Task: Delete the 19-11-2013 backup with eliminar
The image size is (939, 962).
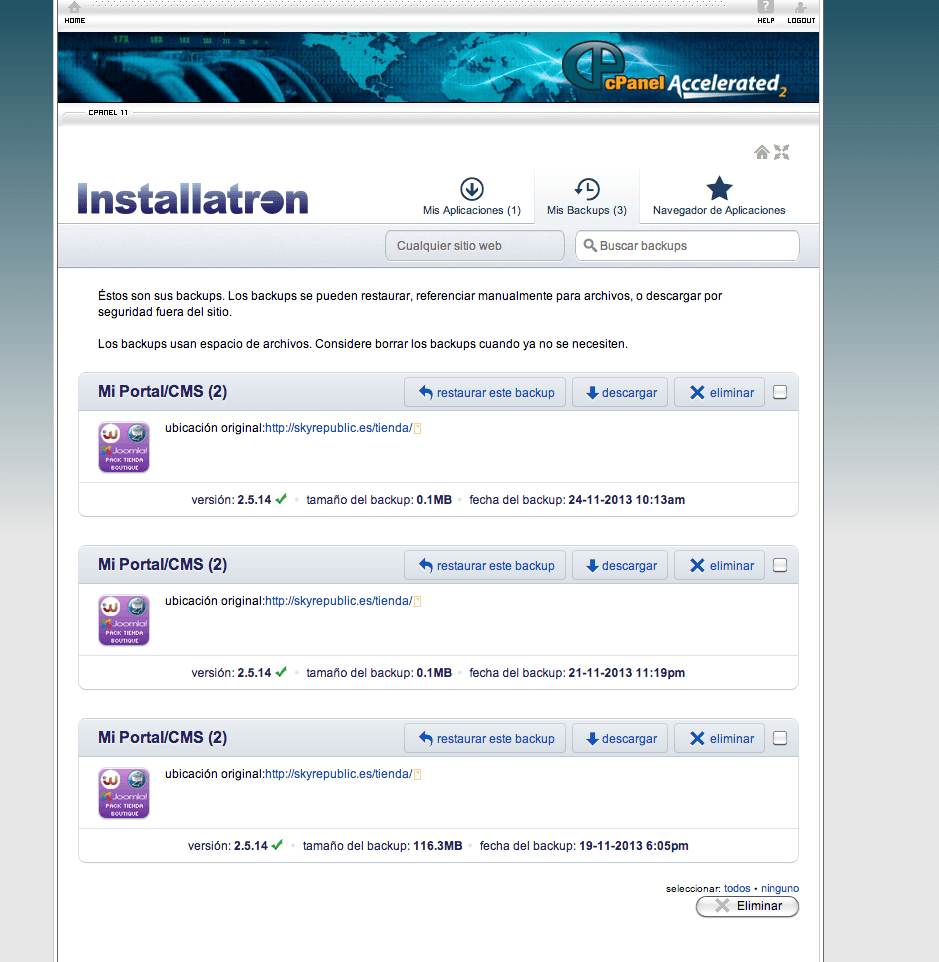Action: [719, 739]
